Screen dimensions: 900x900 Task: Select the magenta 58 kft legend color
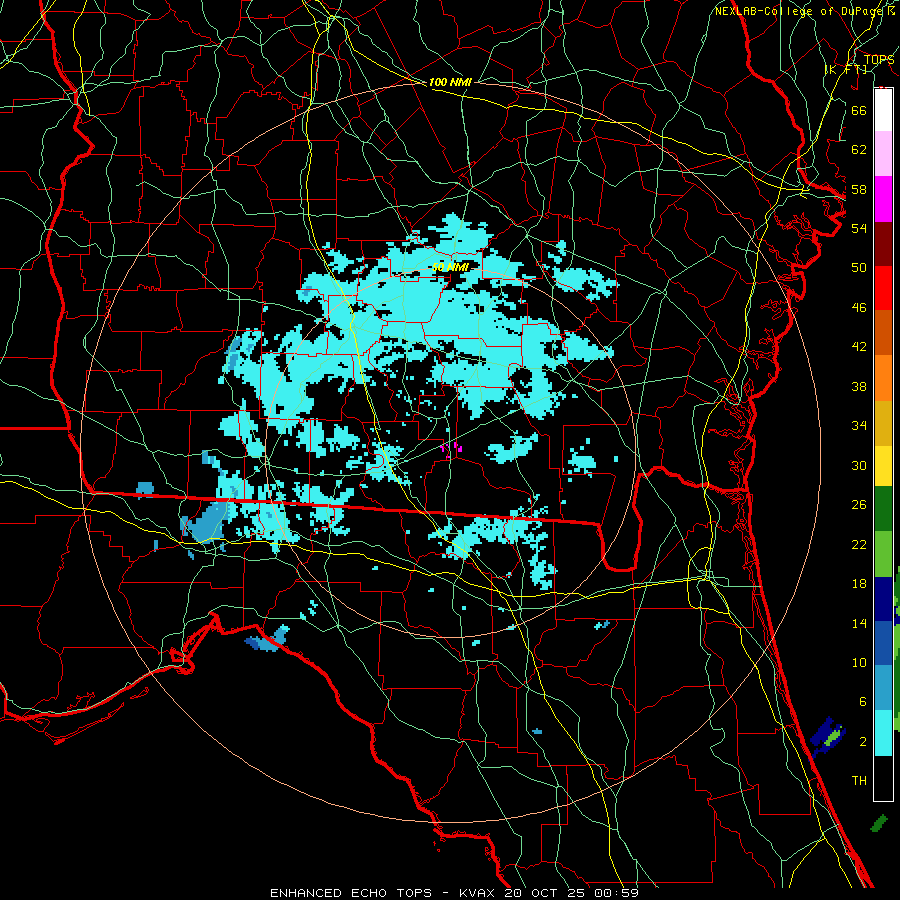point(883,199)
